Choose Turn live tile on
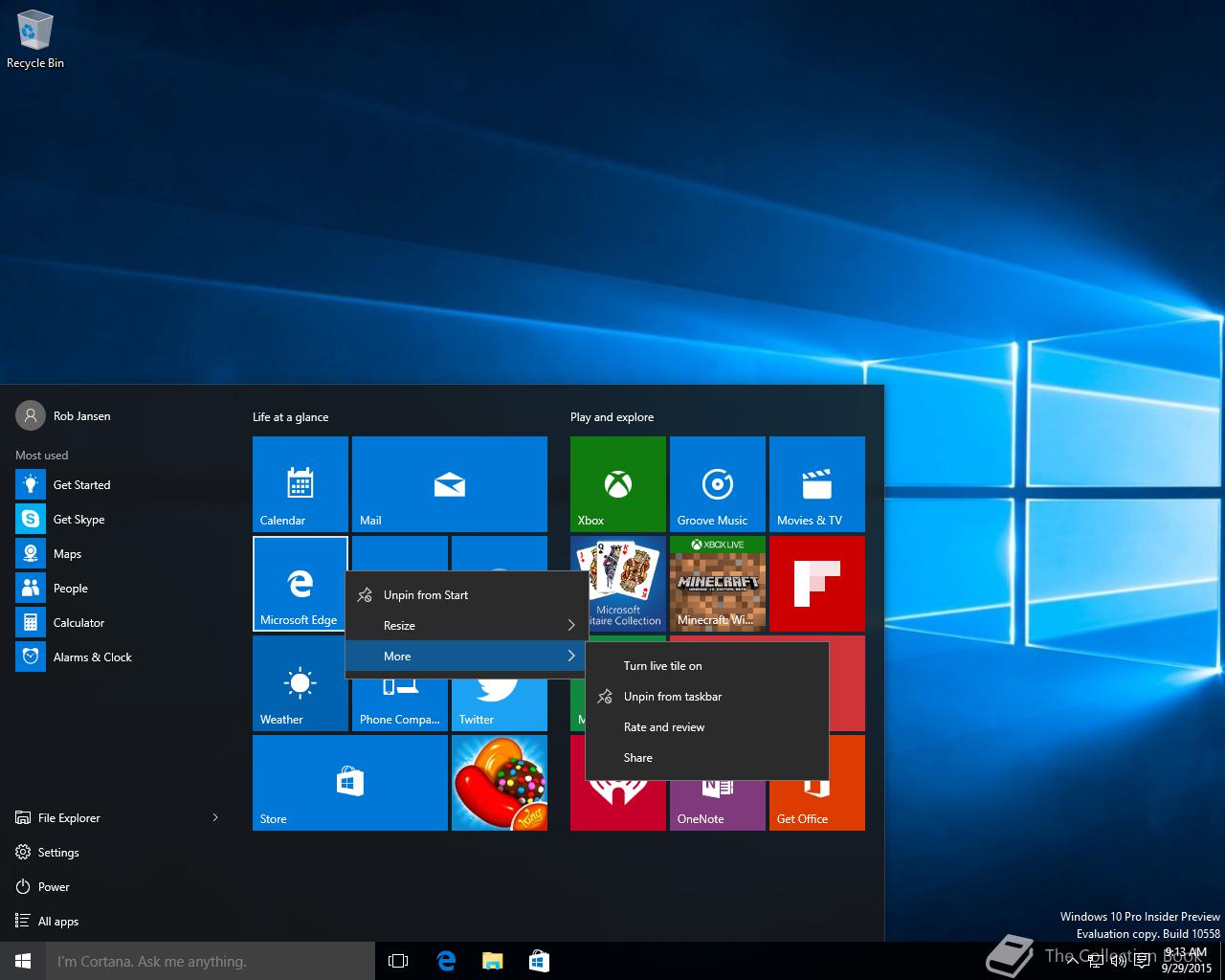1225x980 pixels. click(x=707, y=666)
